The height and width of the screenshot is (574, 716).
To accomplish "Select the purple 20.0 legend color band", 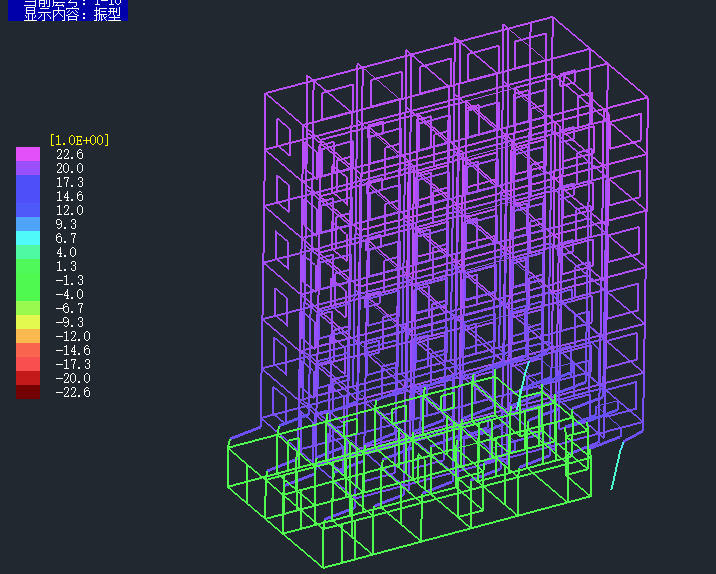I will point(27,168).
